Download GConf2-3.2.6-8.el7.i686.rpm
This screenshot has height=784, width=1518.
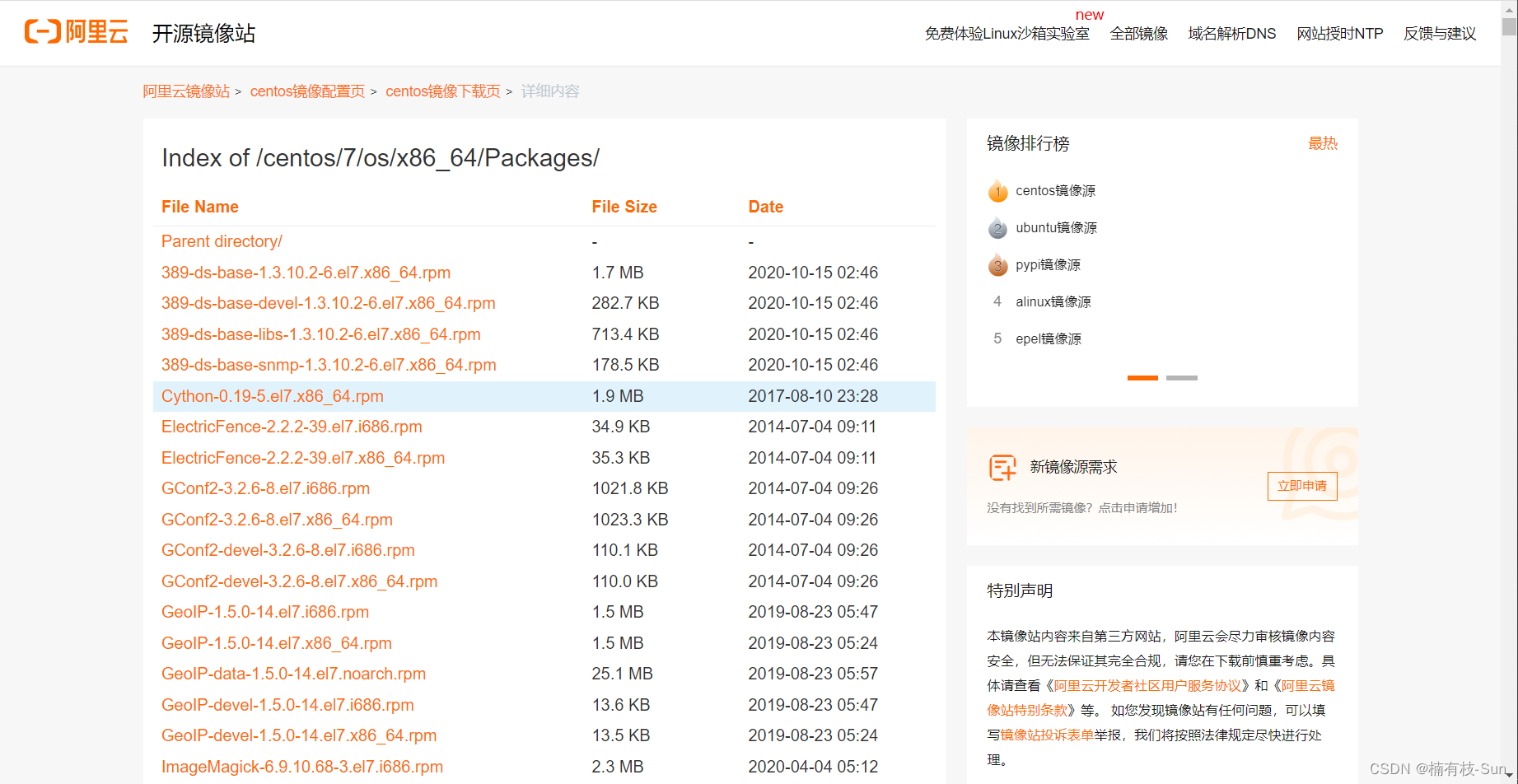265,488
